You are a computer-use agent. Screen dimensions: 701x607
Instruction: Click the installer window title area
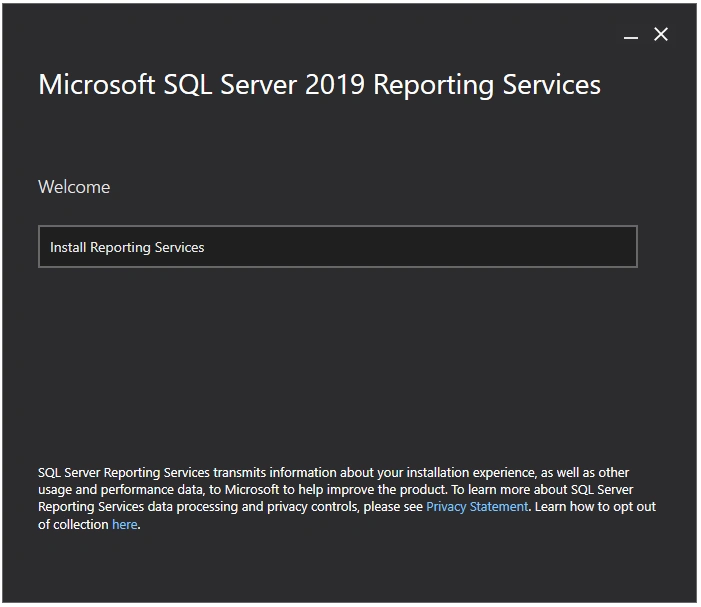pos(320,85)
